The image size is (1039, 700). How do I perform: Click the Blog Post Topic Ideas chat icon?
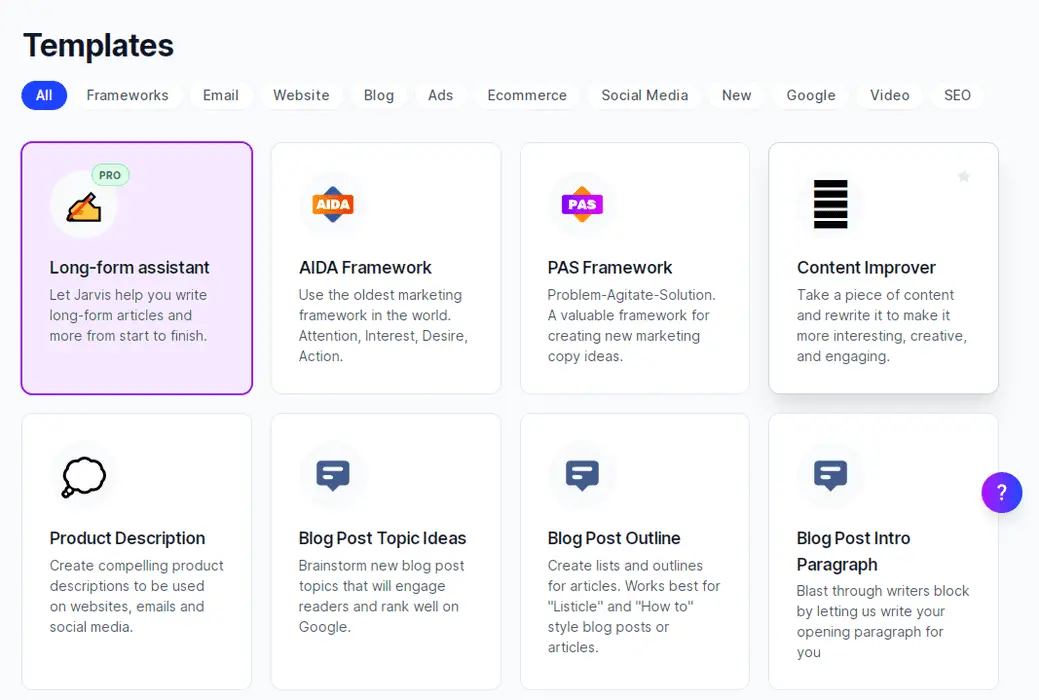click(x=333, y=475)
